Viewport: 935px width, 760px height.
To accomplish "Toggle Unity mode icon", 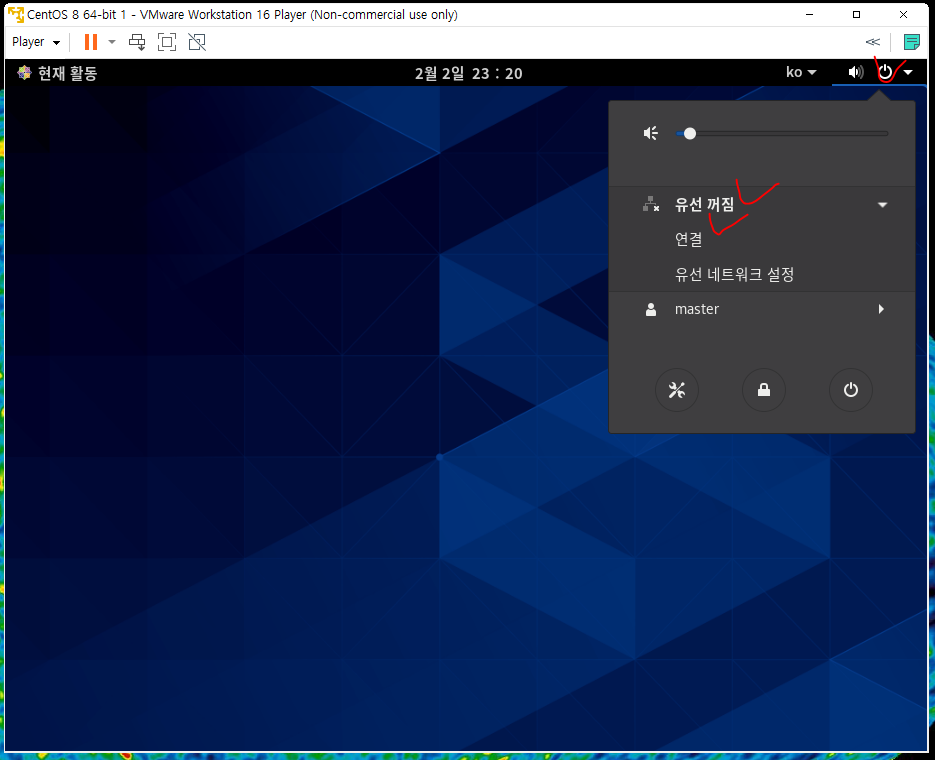I will pyautogui.click(x=197, y=42).
